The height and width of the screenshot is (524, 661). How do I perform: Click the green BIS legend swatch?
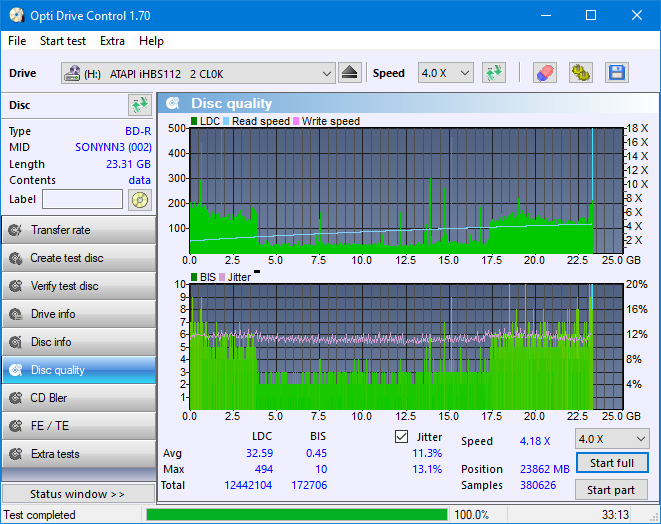[194, 277]
